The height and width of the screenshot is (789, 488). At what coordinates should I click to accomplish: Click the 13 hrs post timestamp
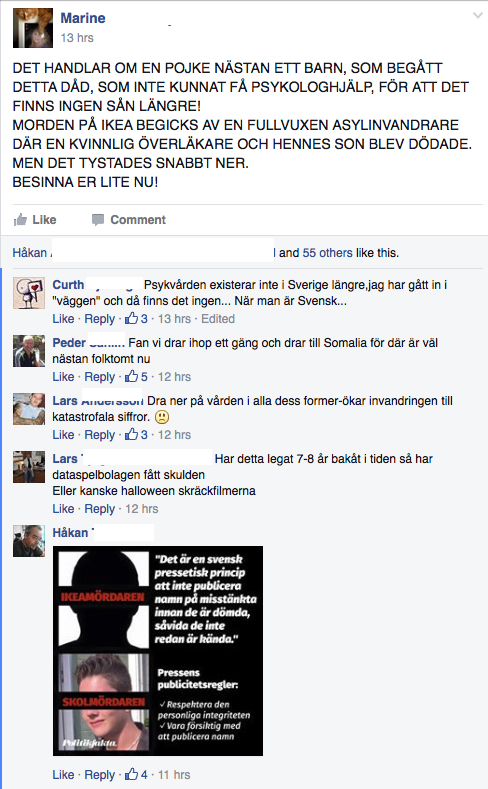click(x=77, y=38)
